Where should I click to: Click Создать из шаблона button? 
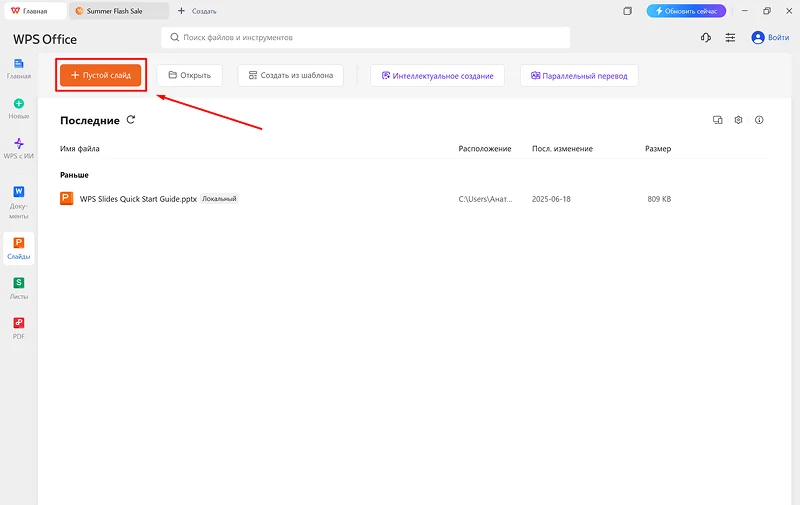[290, 75]
